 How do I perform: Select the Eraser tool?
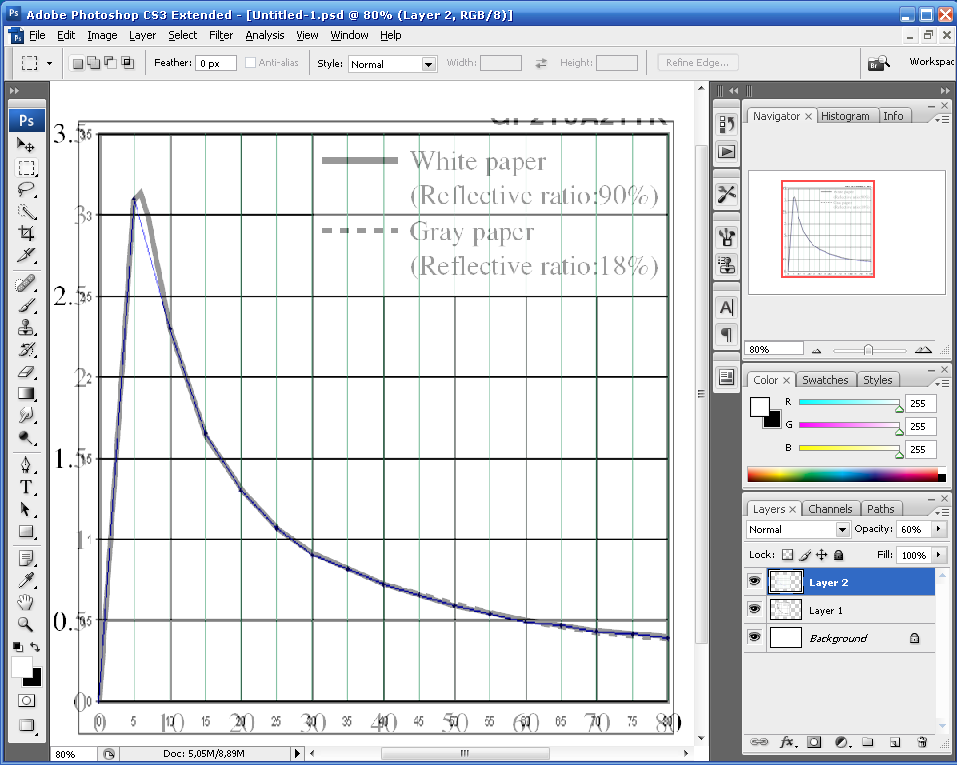click(x=27, y=371)
